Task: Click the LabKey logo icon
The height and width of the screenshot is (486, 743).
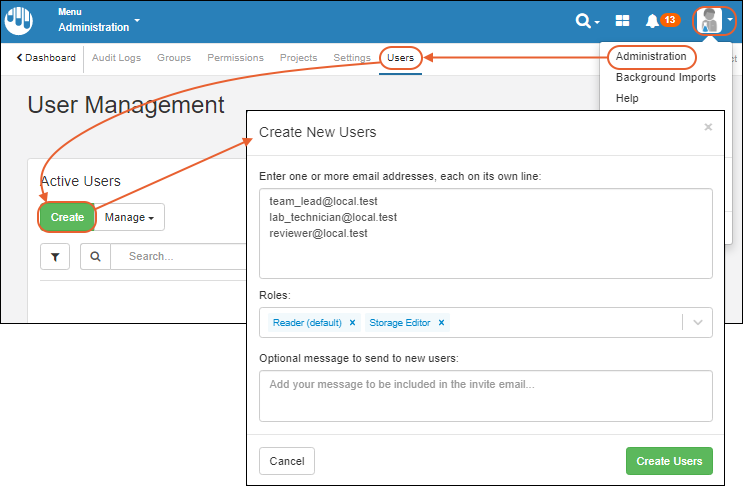Action: coord(19,21)
